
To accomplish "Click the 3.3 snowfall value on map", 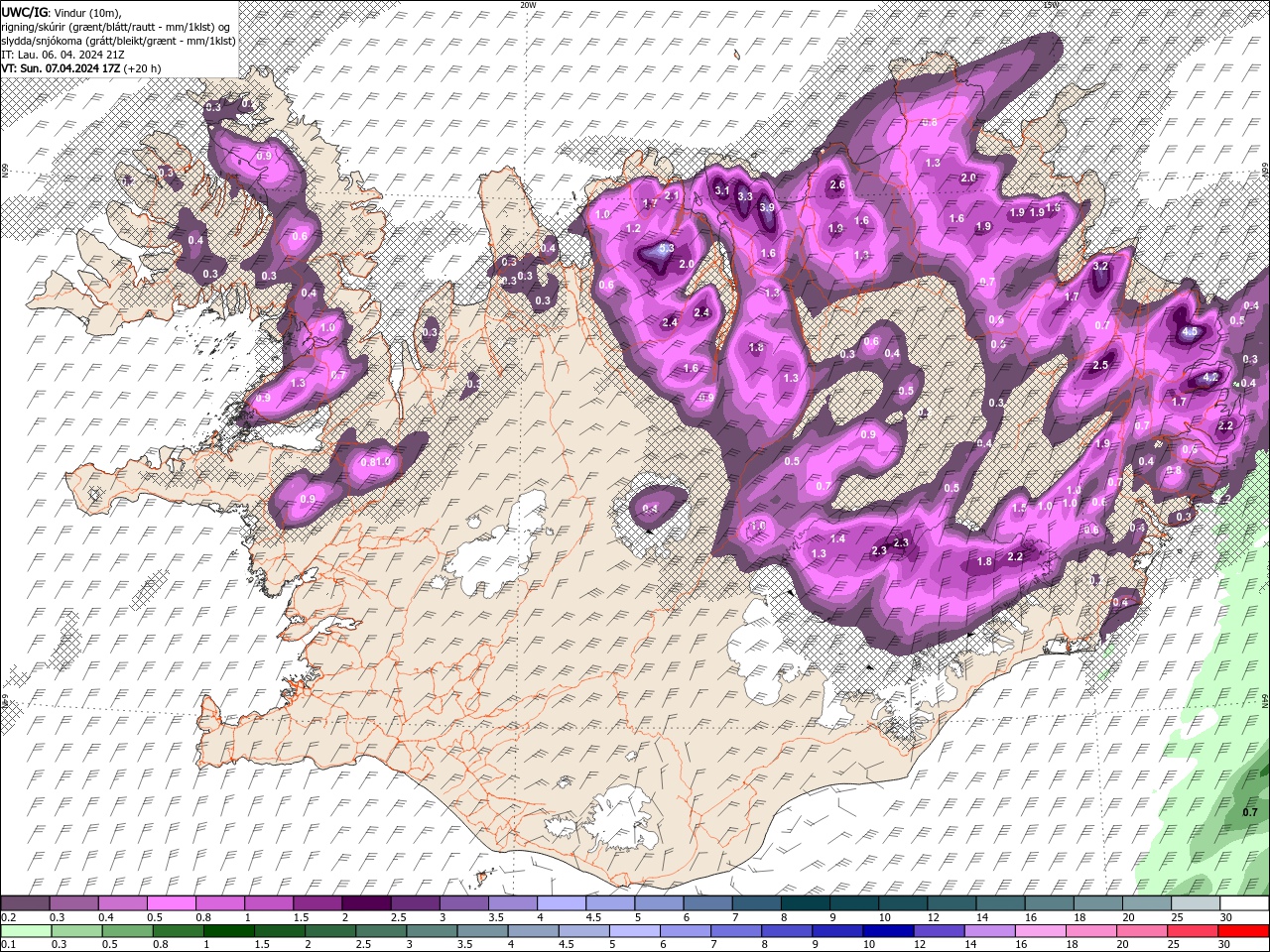I will (745, 196).
